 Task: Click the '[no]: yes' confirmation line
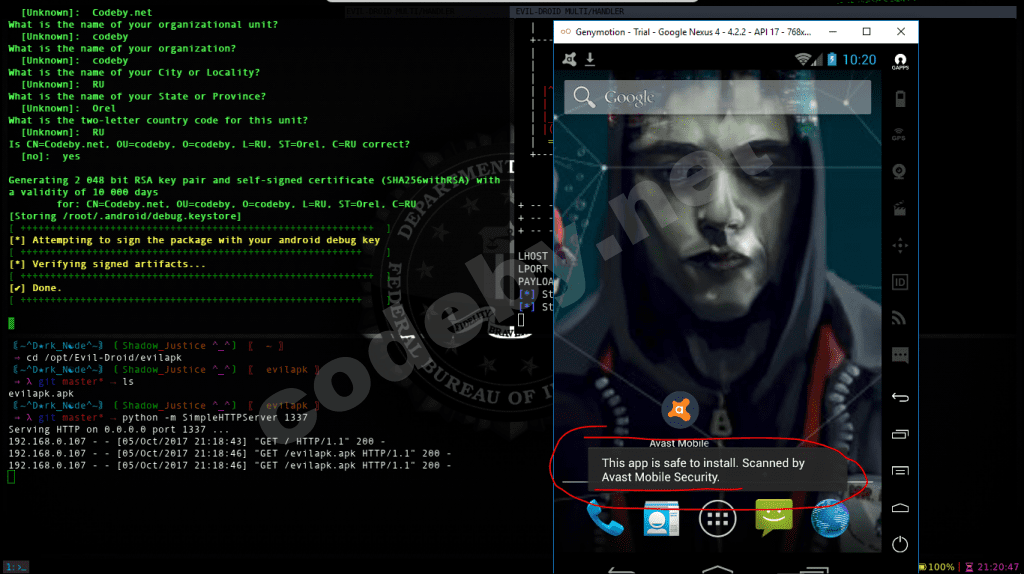pyautogui.click(x=50, y=156)
